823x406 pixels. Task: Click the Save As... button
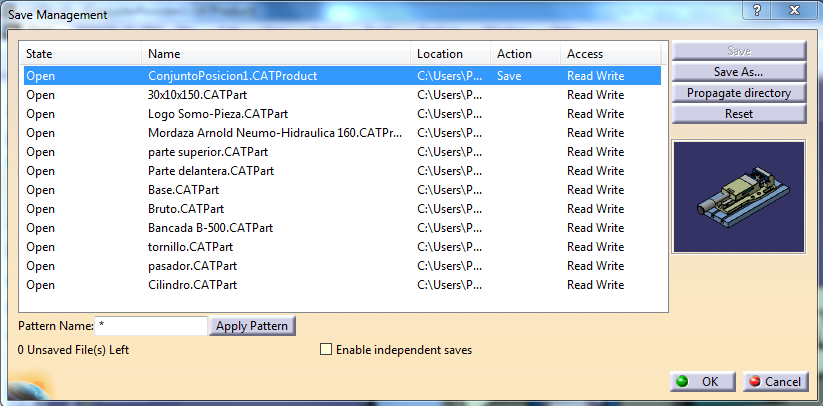[x=738, y=72]
